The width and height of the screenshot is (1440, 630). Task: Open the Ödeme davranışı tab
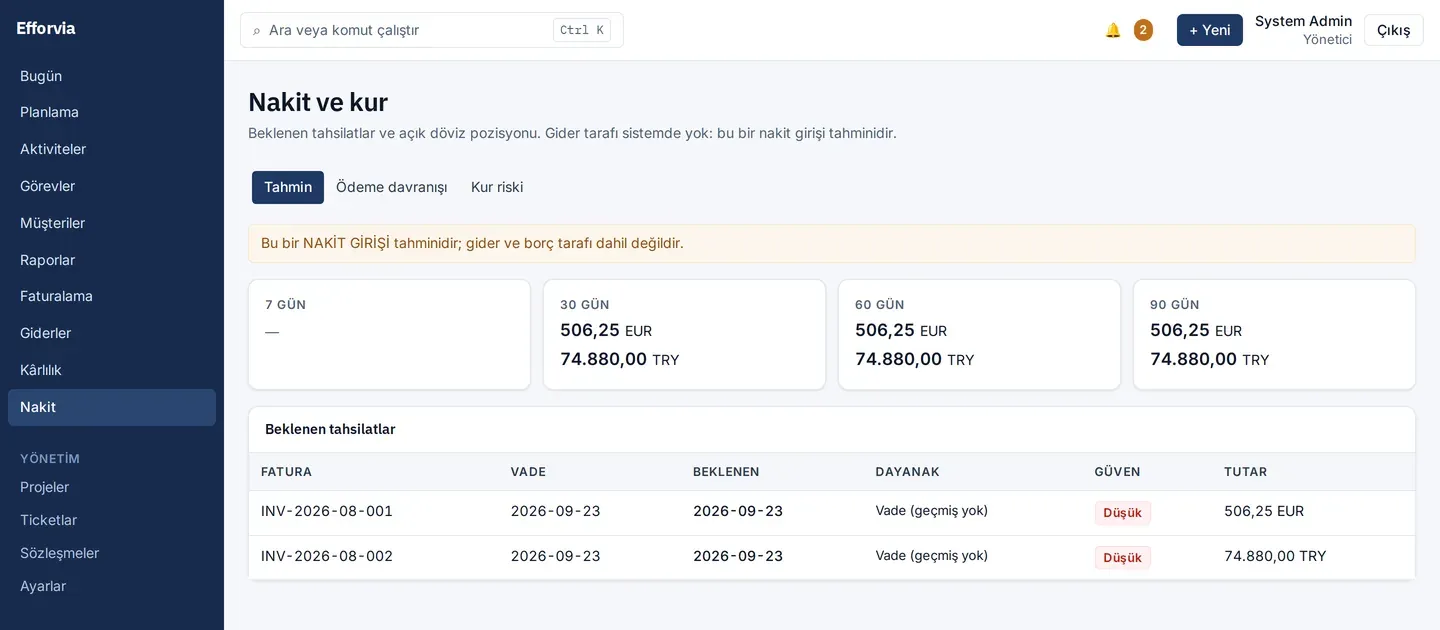coord(391,187)
